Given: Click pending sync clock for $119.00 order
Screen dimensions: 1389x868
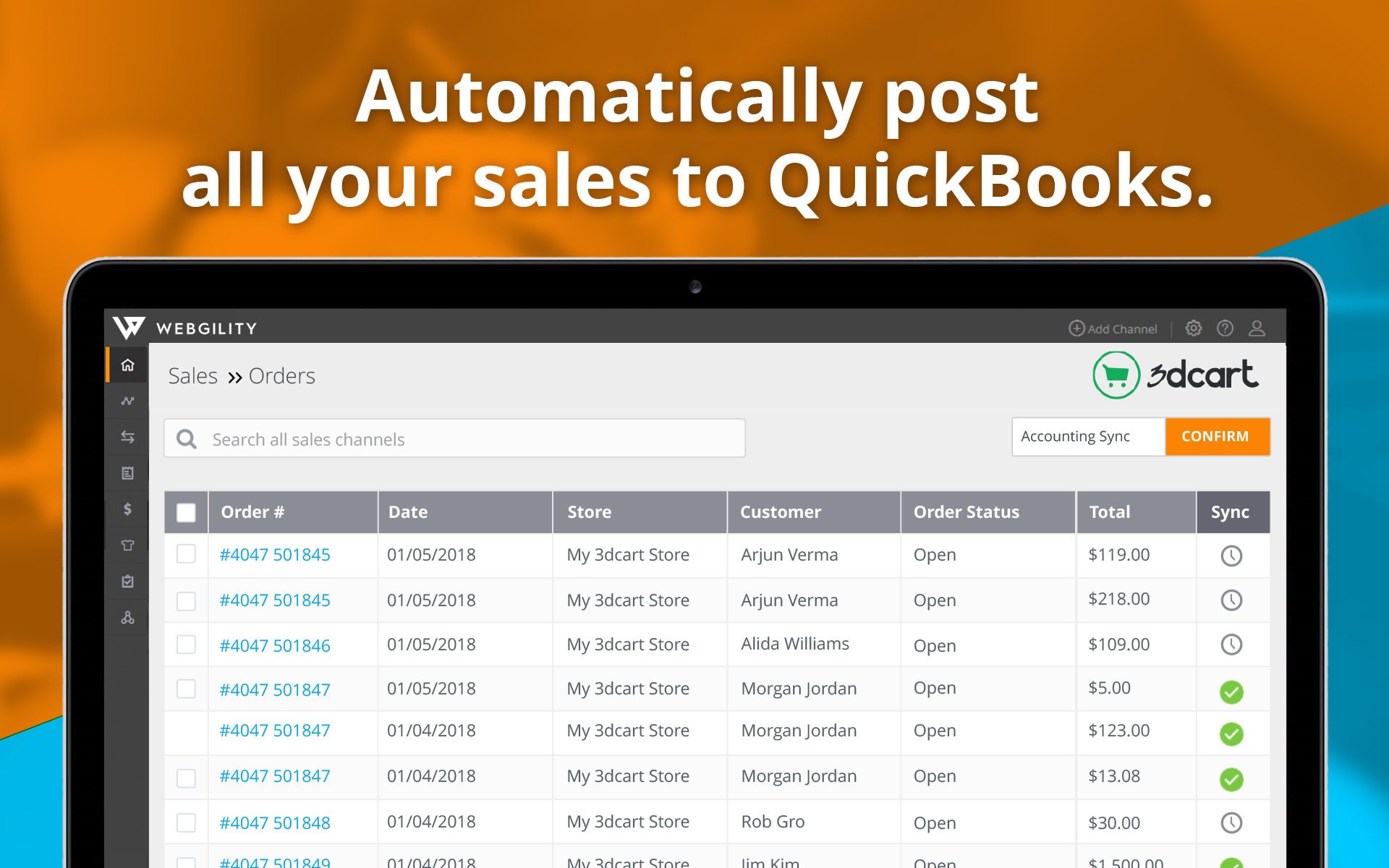Looking at the screenshot, I should pos(1231,556).
